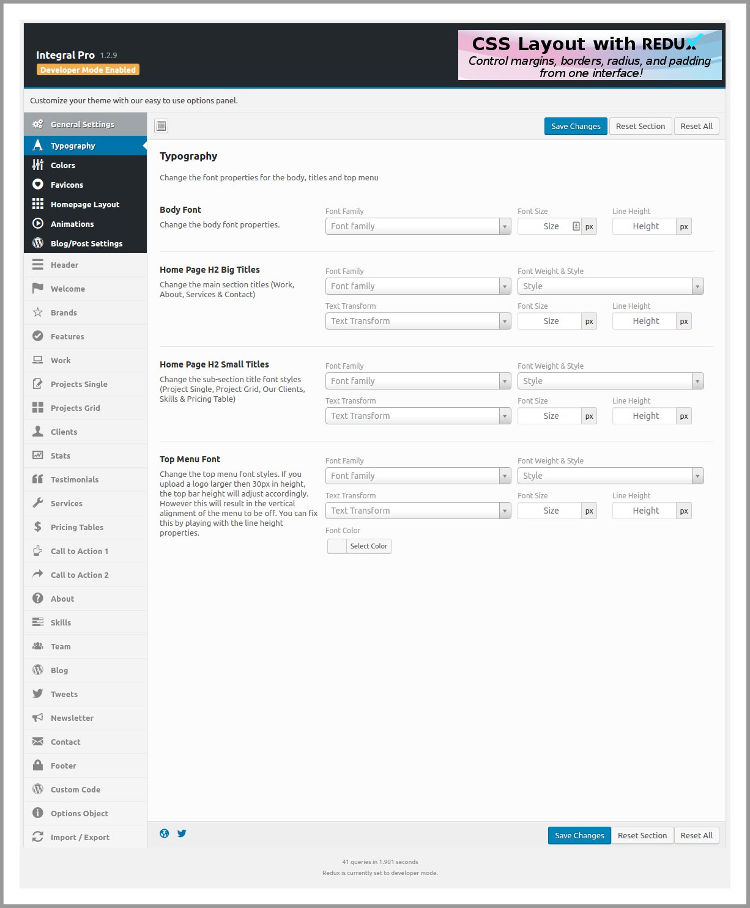
Task: Click the Pricing Tables dollar icon
Action: 38,526
